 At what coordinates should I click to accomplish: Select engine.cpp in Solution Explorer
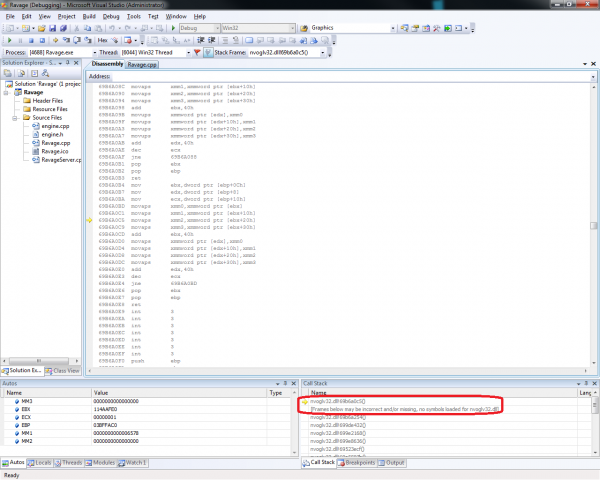pyautogui.click(x=55, y=126)
